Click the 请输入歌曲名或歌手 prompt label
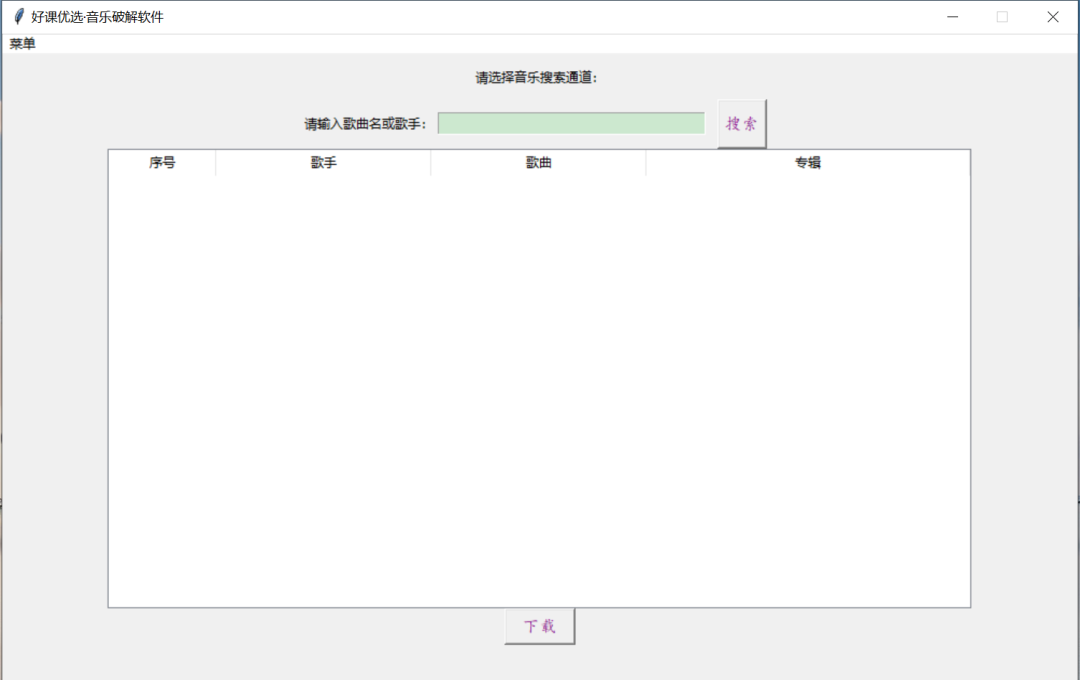Image resolution: width=1080 pixels, height=680 pixels. (x=365, y=122)
